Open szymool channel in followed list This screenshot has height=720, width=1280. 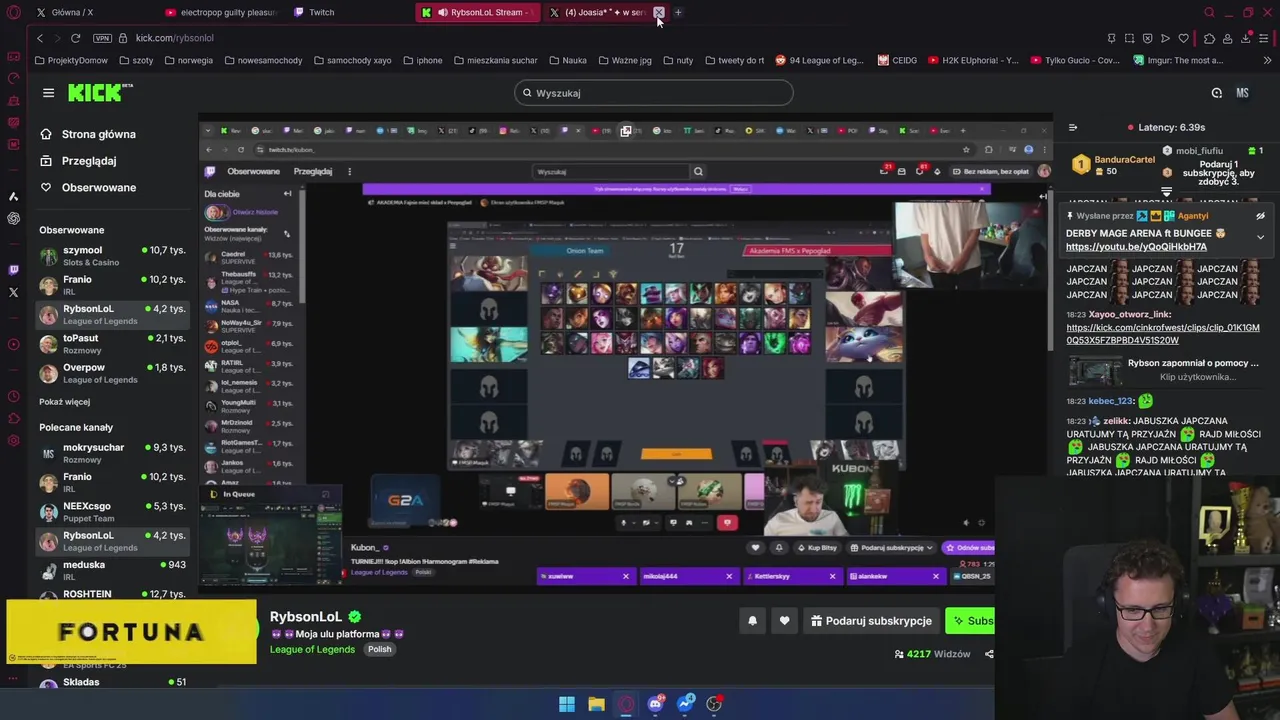coord(113,256)
